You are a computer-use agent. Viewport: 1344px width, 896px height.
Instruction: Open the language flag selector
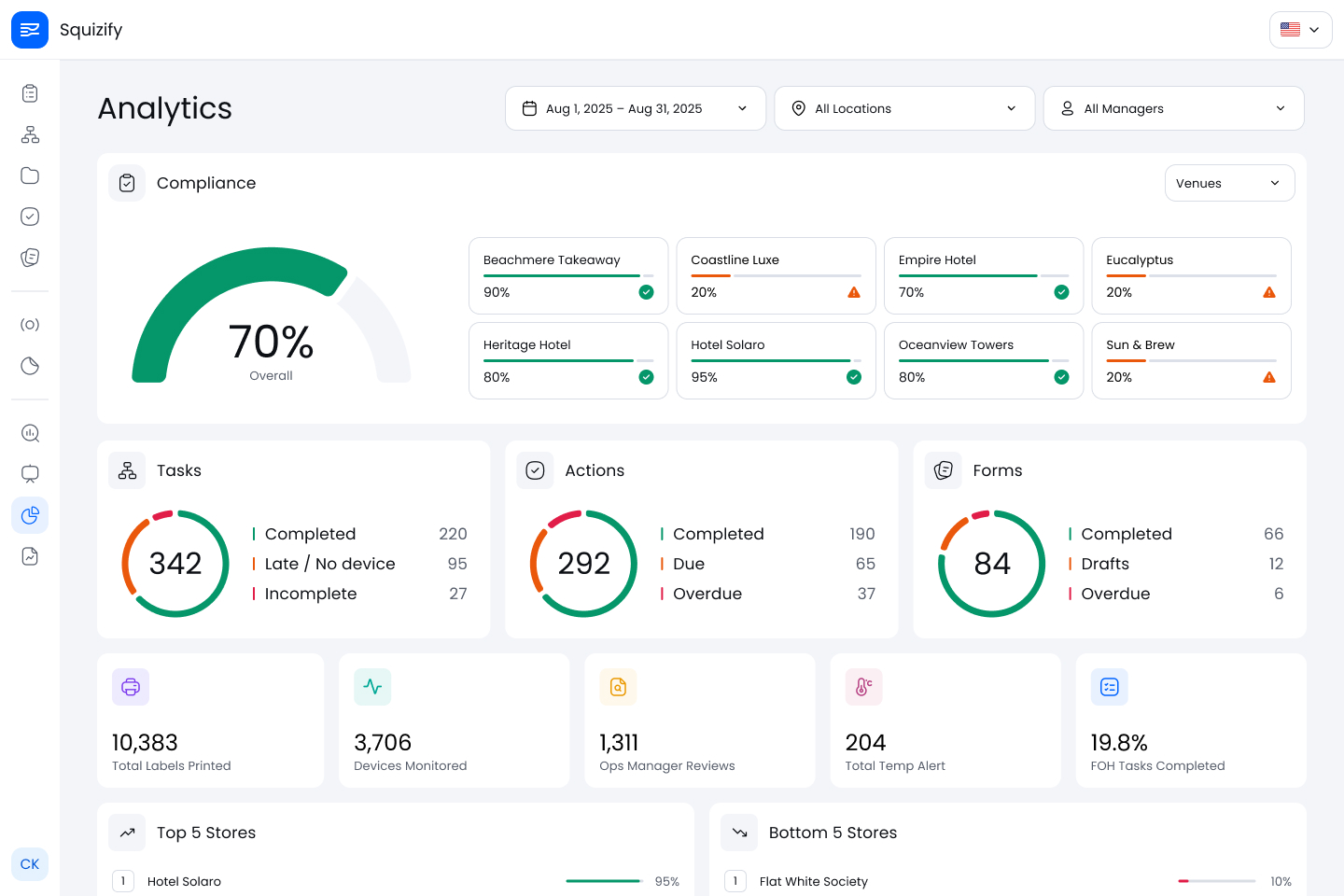point(1300,30)
